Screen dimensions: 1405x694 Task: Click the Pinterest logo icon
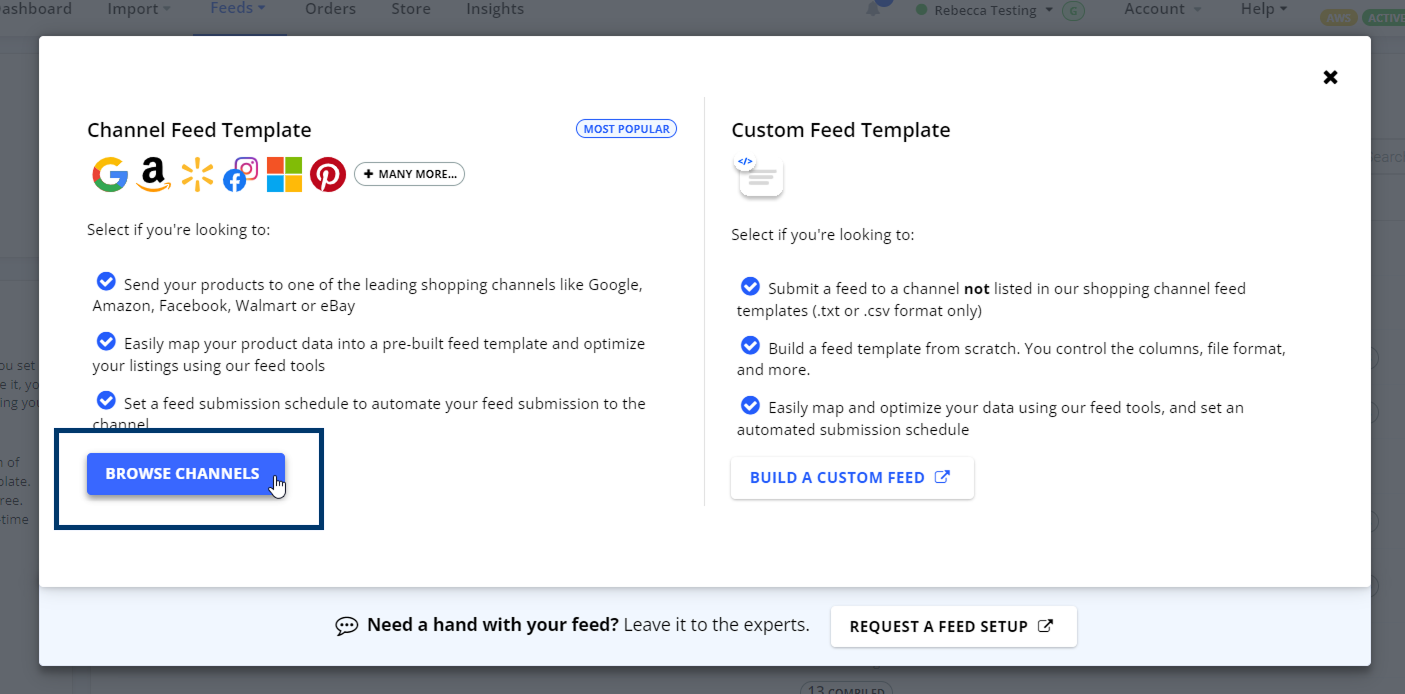pos(328,174)
